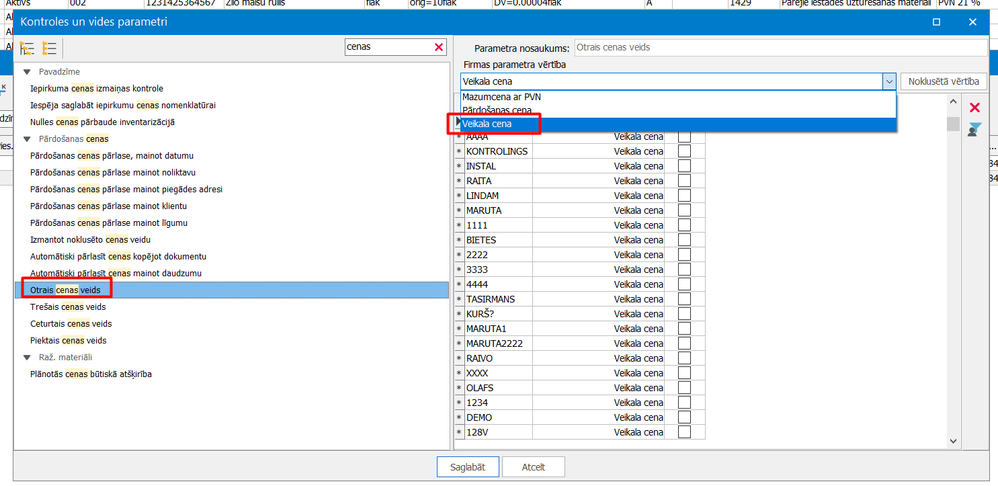The width and height of the screenshot is (998, 486).
Task: Click the user filter icon beside user list
Action: pyautogui.click(x=974, y=130)
